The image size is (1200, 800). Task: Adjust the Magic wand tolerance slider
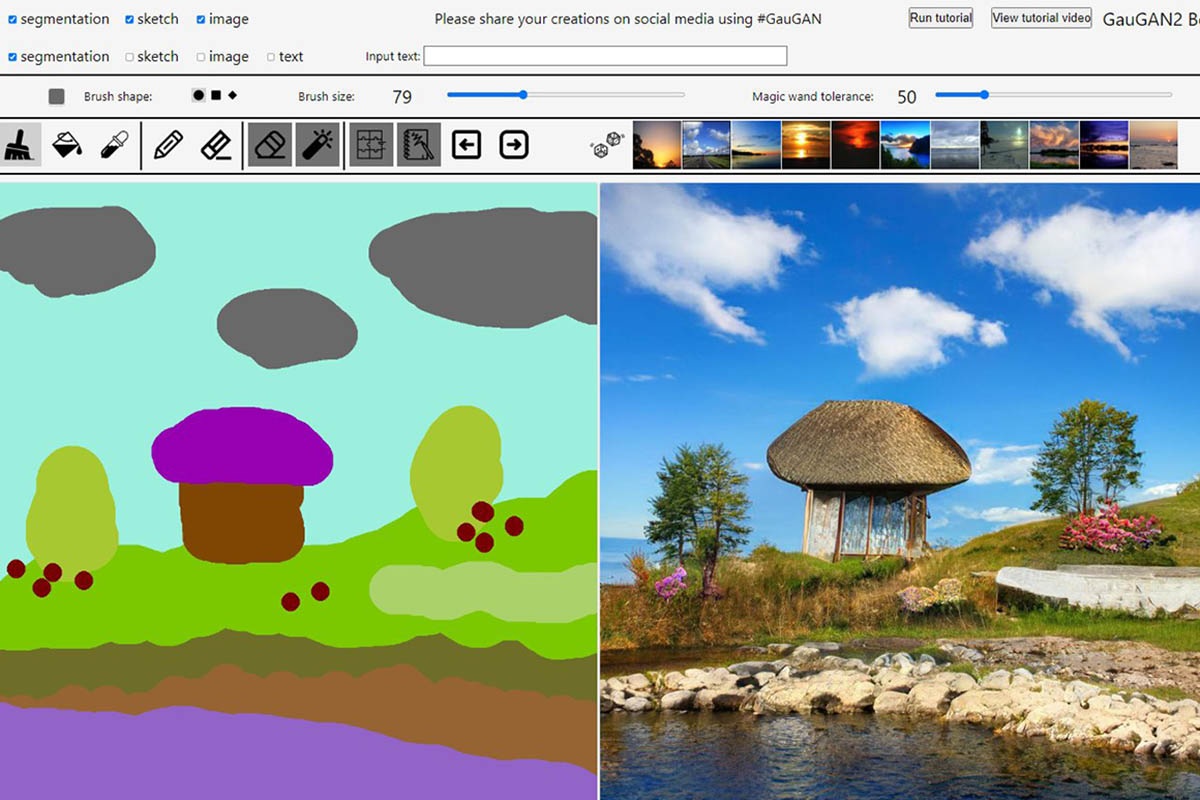(984, 95)
